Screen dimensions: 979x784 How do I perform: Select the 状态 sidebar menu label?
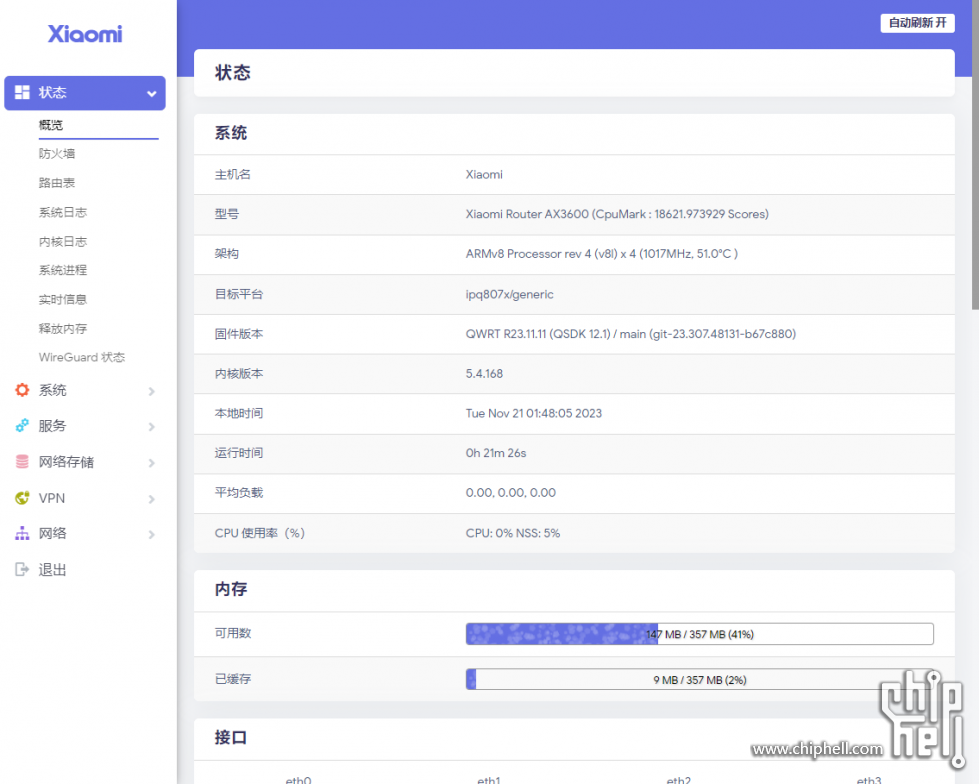click(x=52, y=92)
